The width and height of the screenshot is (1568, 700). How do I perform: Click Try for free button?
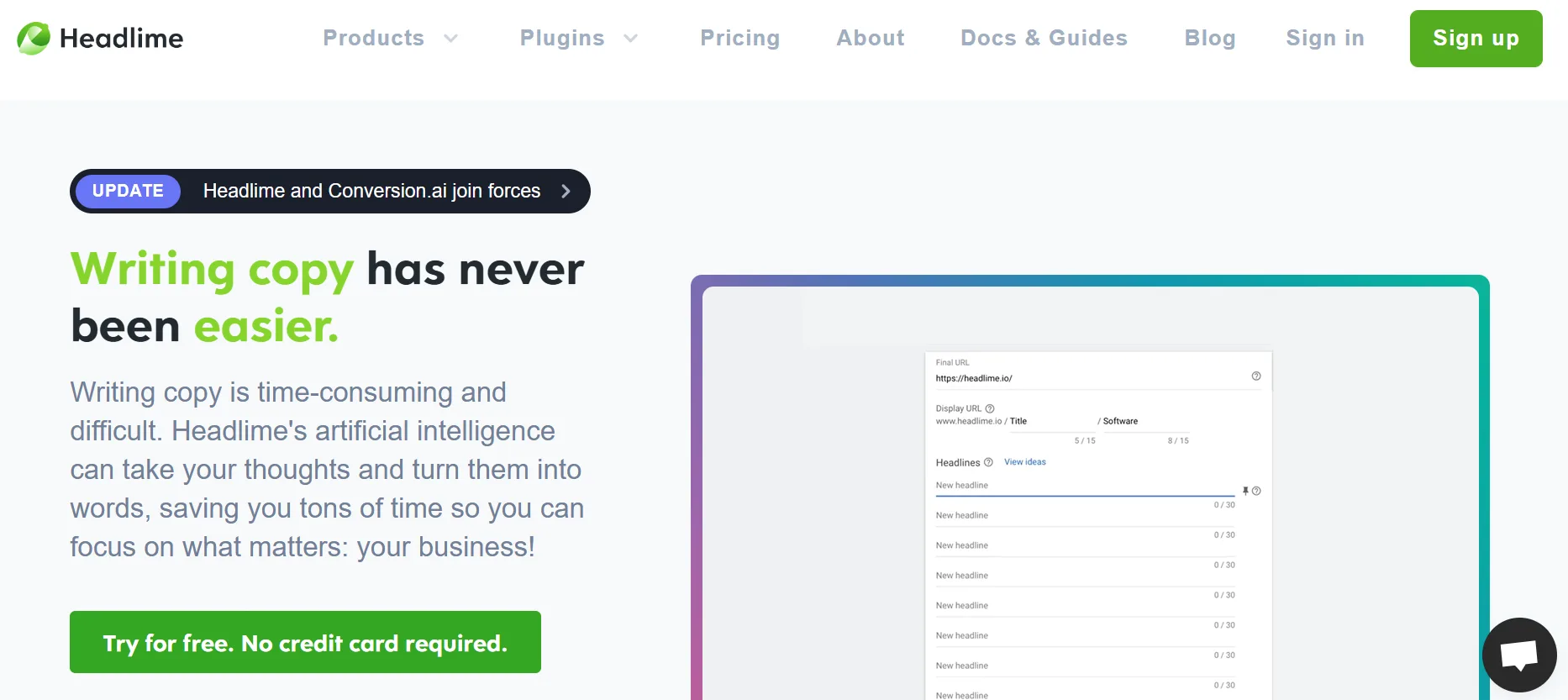tap(305, 642)
